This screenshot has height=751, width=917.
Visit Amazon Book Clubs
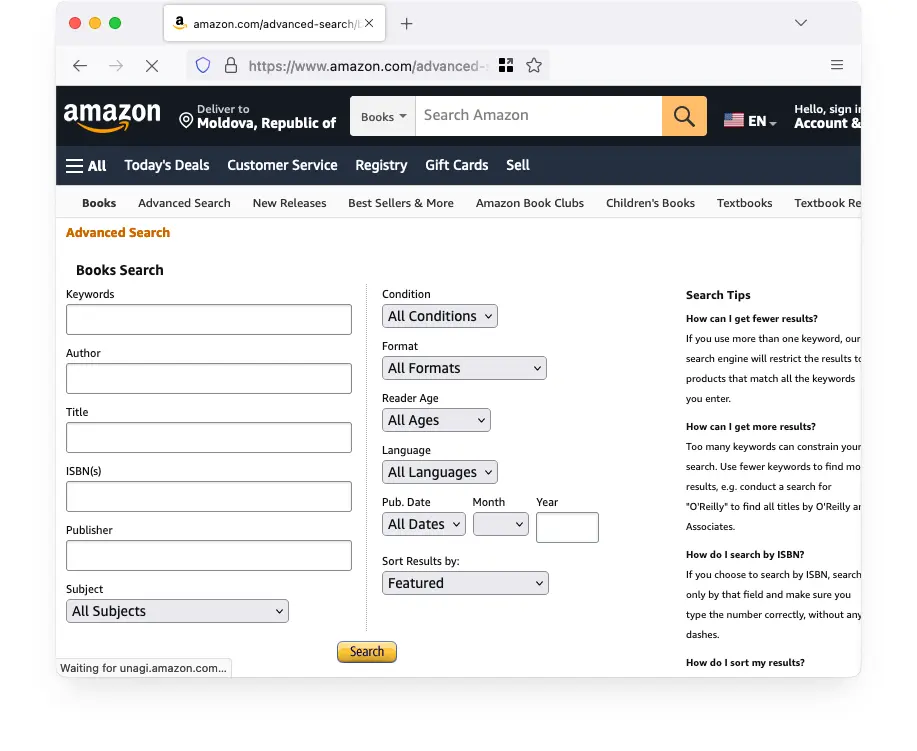pyautogui.click(x=530, y=203)
